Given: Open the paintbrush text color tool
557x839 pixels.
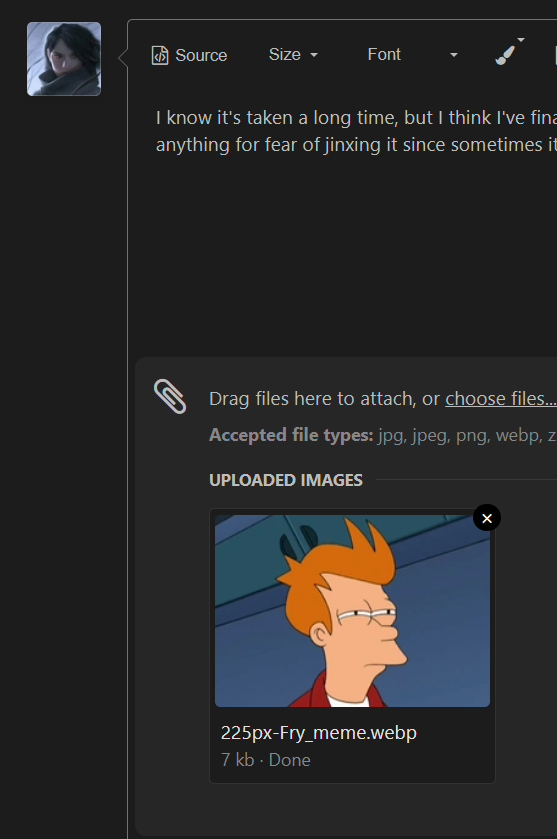Looking at the screenshot, I should (509, 52).
